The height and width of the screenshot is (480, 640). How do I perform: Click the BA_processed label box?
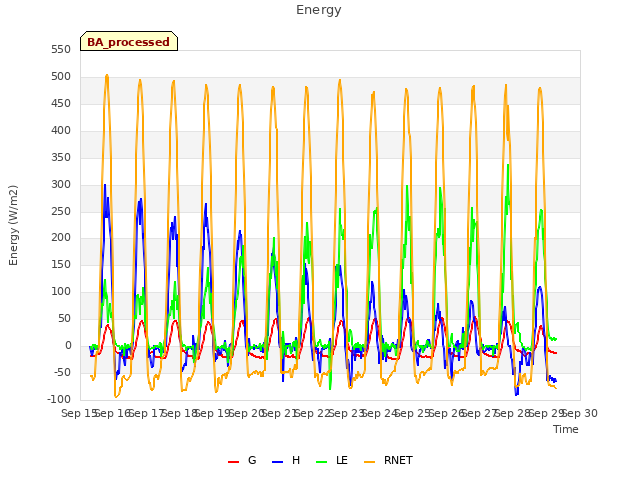point(129,41)
